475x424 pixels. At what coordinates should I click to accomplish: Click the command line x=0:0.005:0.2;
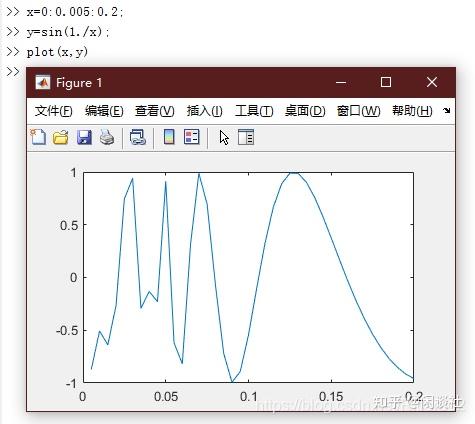(x=75, y=12)
